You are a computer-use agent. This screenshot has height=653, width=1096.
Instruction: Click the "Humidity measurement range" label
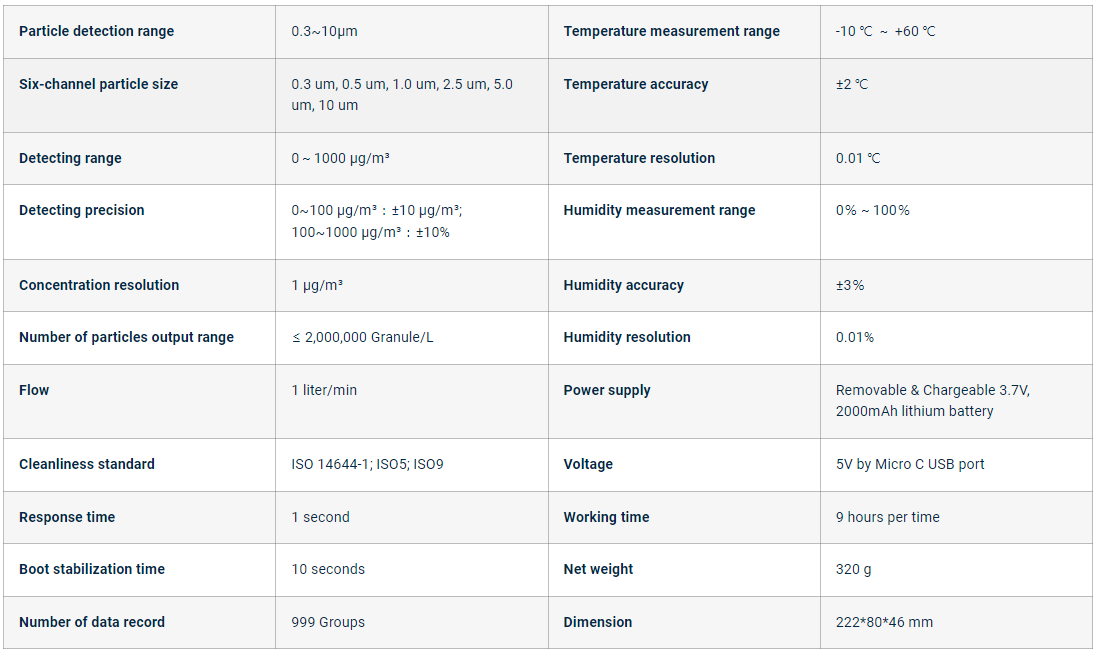(x=659, y=210)
